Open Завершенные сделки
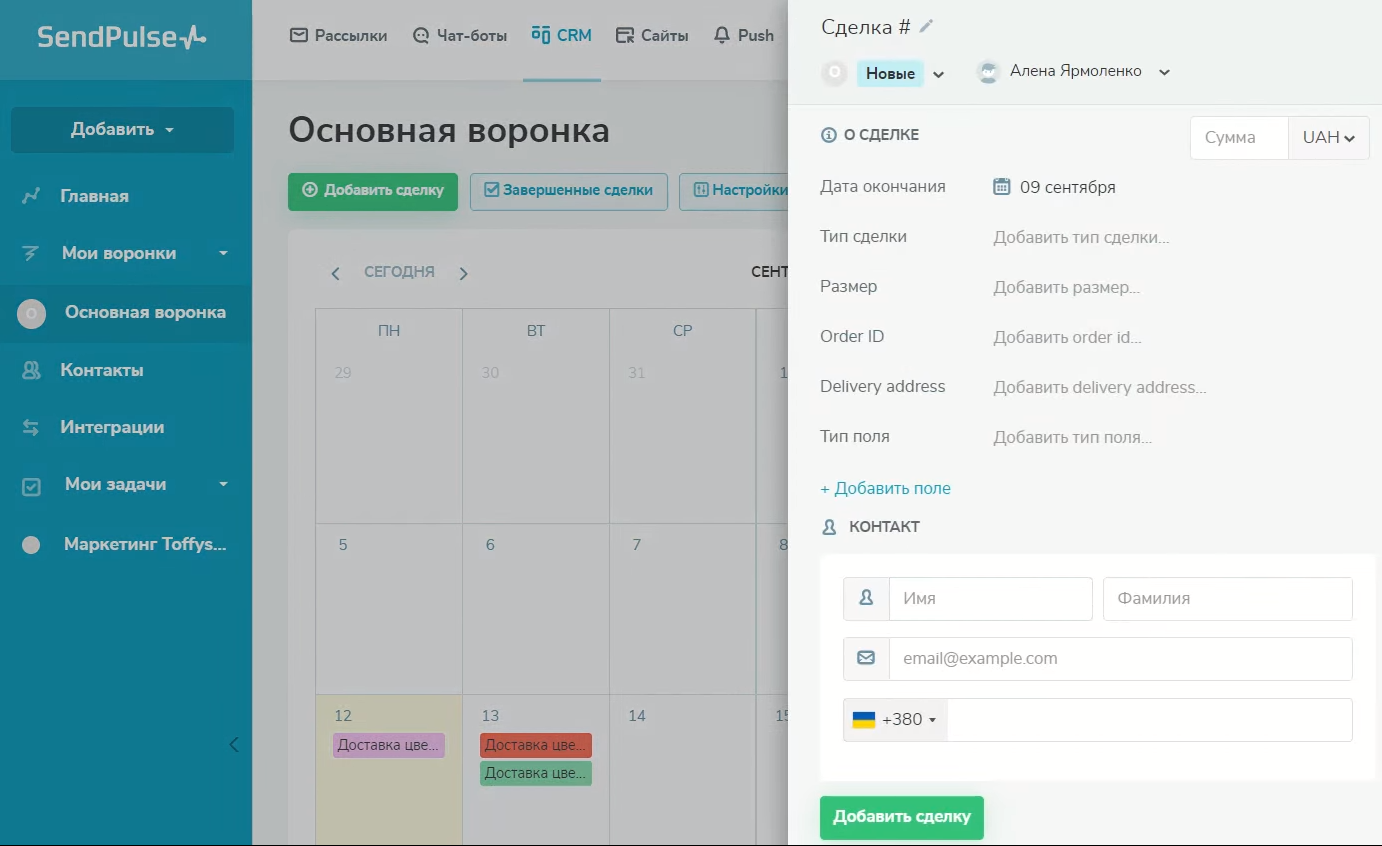This screenshot has height=846, width=1382. (569, 190)
